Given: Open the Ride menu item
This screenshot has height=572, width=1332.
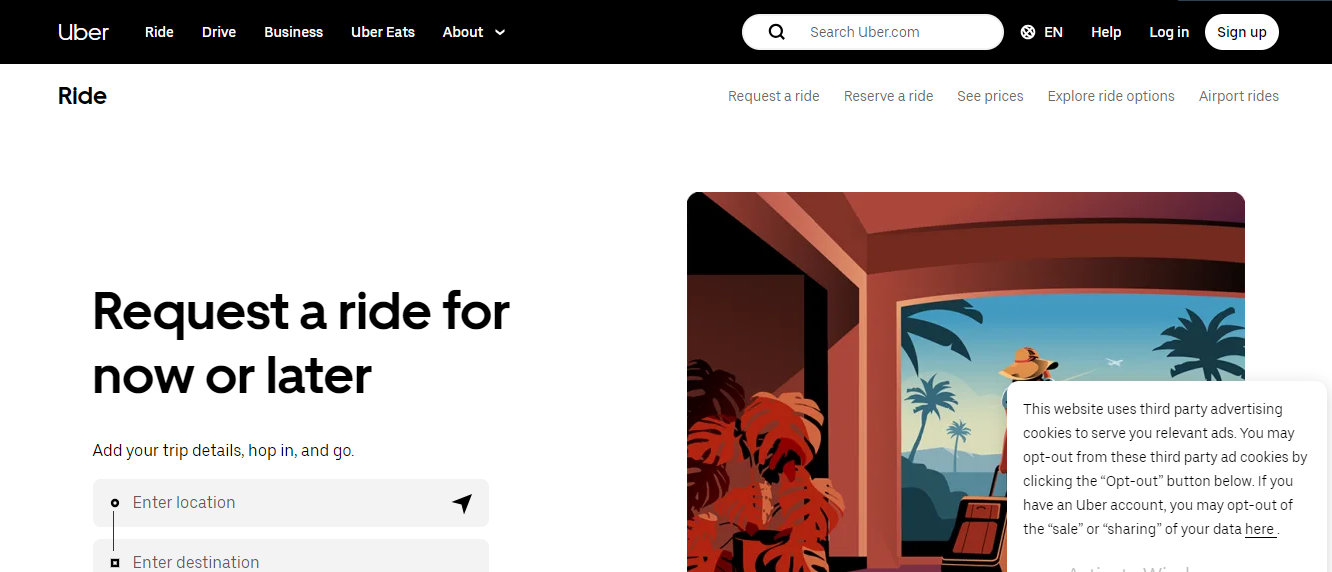Looking at the screenshot, I should coord(159,32).
